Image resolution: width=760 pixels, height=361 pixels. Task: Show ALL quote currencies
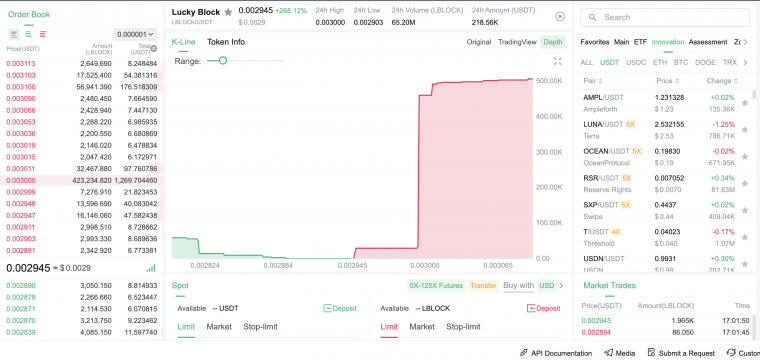coord(586,63)
